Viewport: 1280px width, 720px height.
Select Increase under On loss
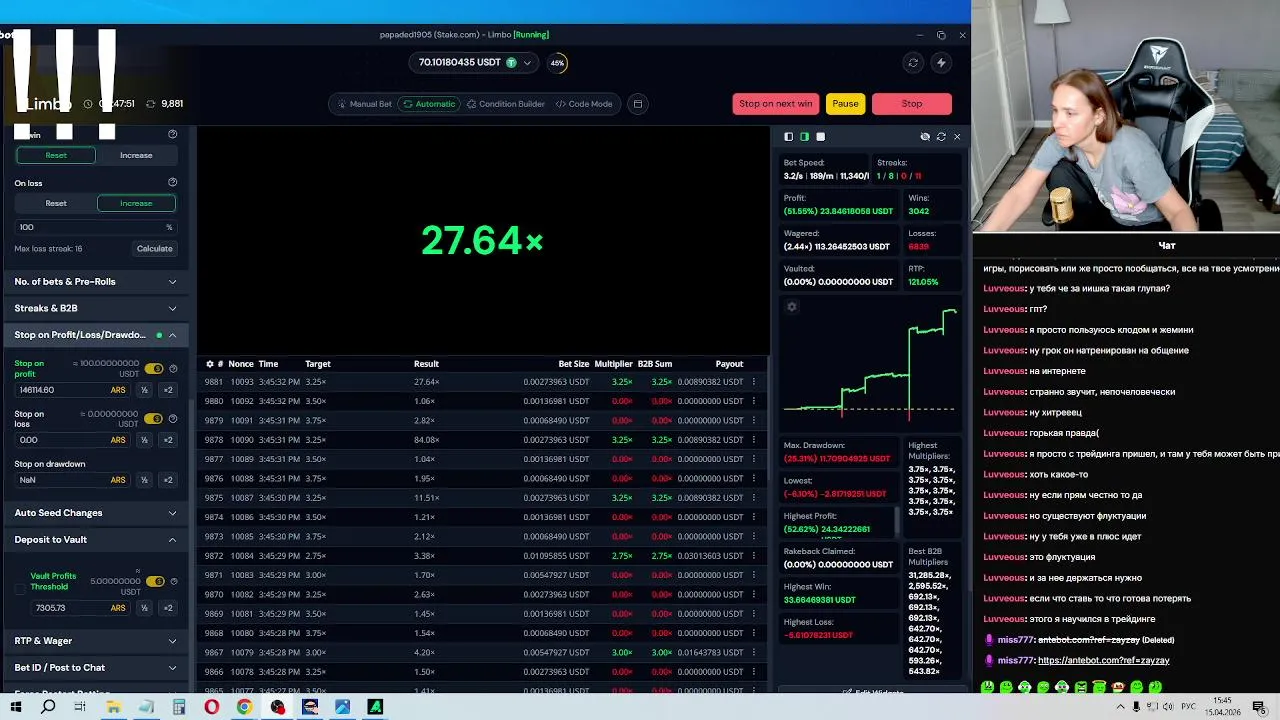click(x=136, y=203)
